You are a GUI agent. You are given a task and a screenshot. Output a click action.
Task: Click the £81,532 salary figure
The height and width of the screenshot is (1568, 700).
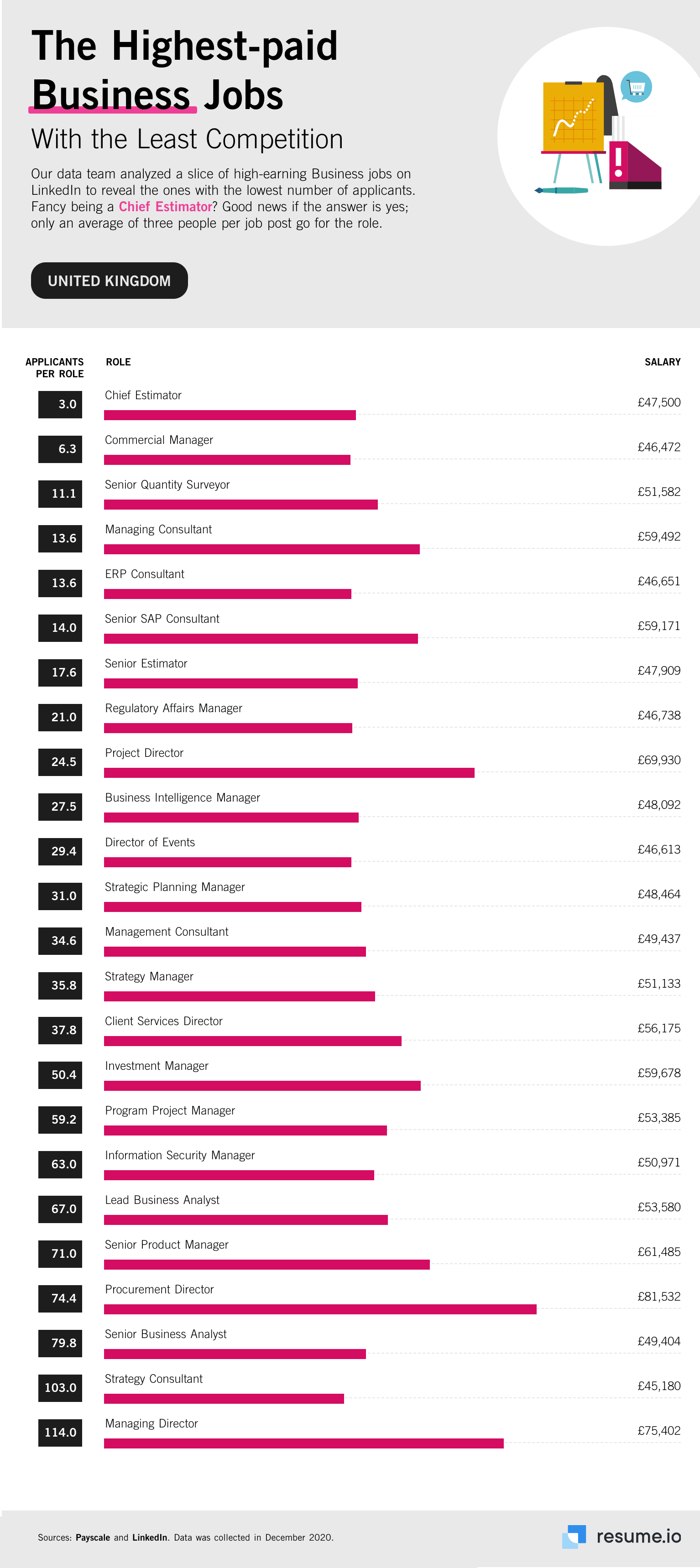coord(658,1297)
